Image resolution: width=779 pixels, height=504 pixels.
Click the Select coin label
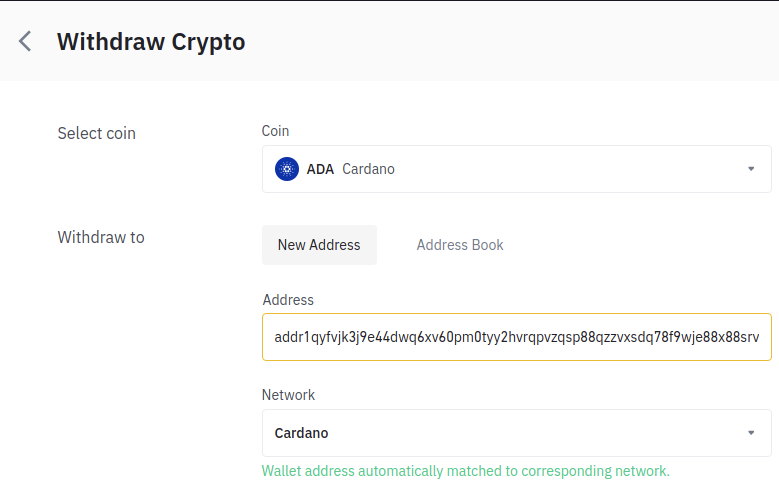pos(96,133)
